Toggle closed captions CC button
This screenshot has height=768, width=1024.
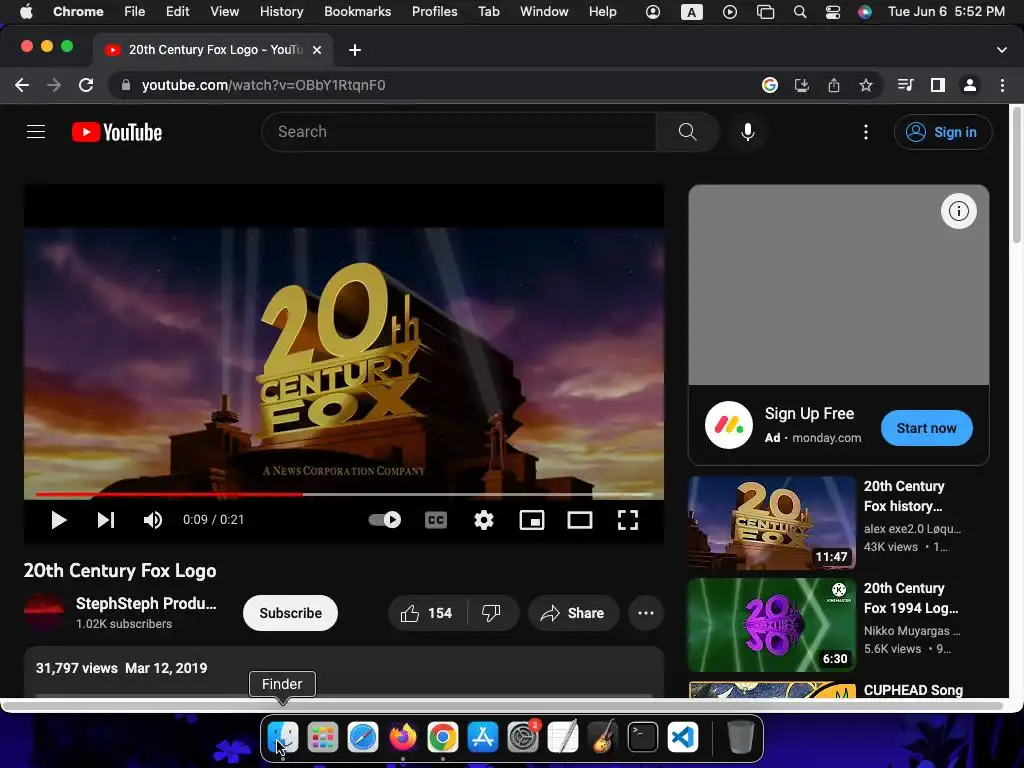[436, 520]
